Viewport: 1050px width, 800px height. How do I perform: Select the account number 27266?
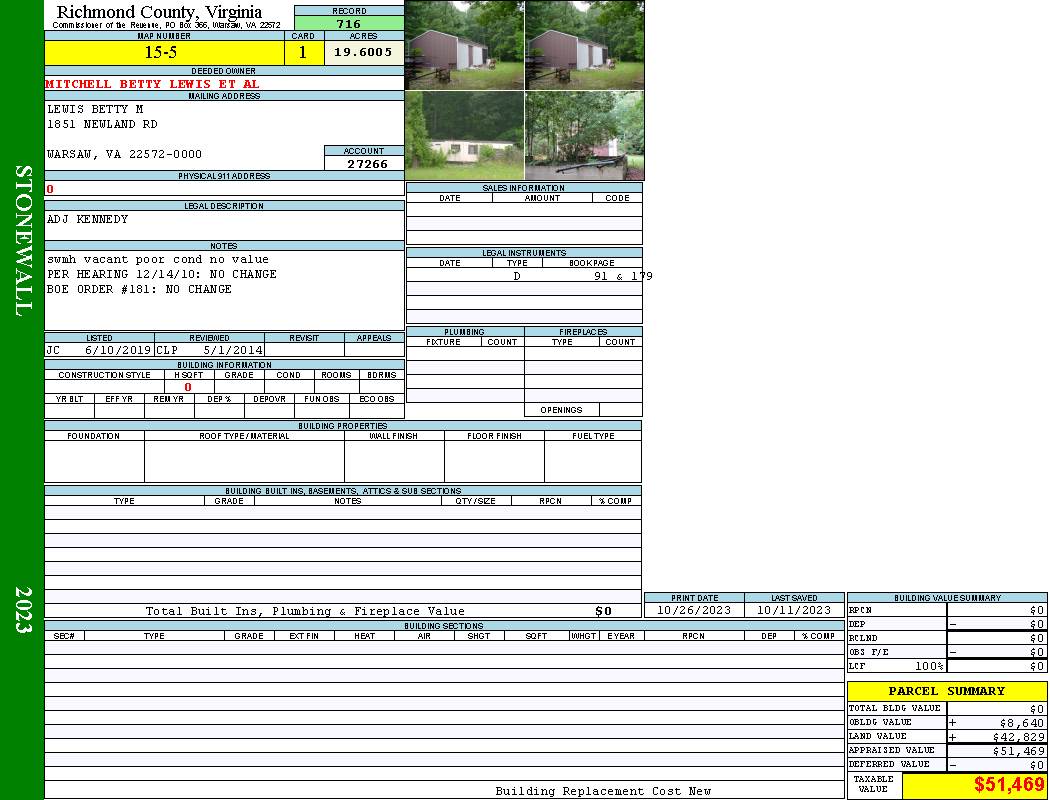point(366,163)
